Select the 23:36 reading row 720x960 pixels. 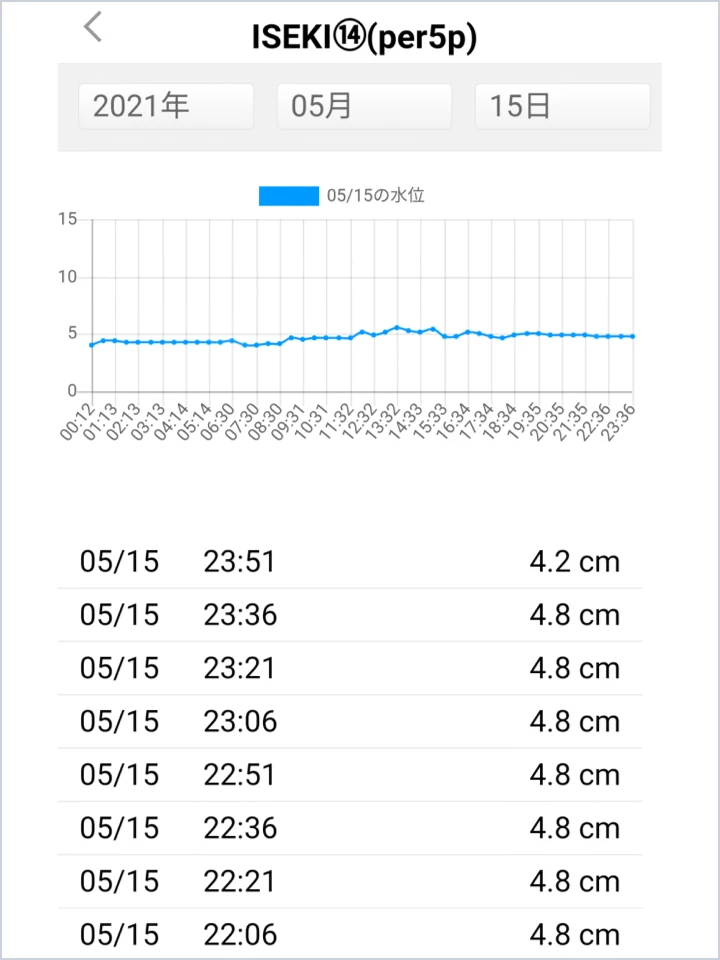[350, 615]
